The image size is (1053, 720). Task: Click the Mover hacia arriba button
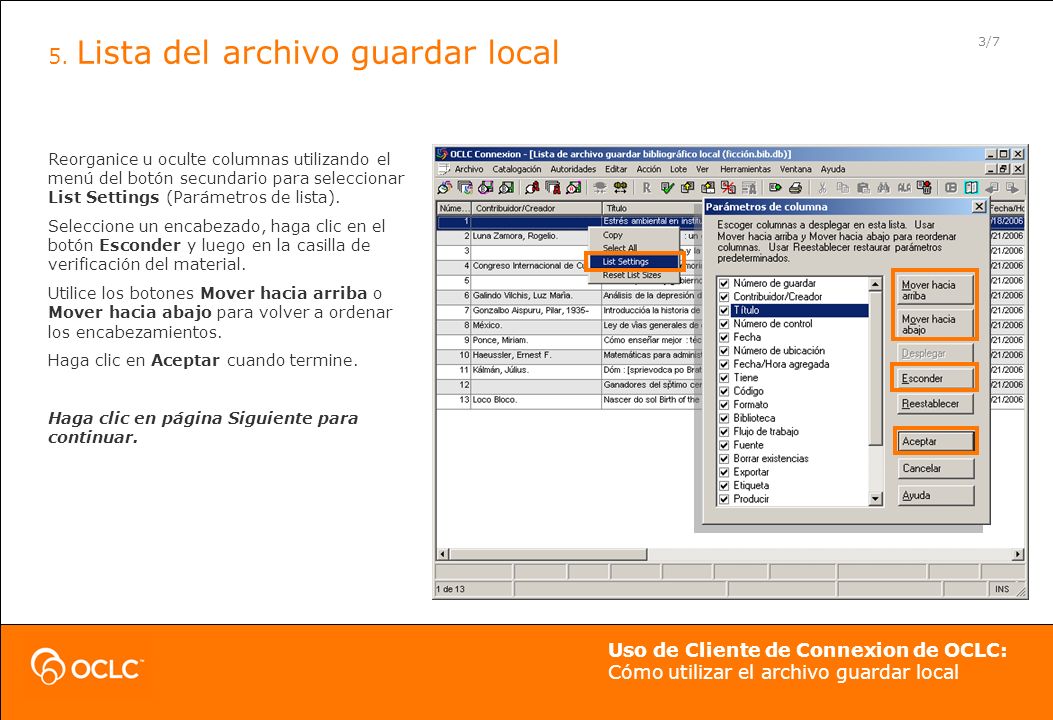(x=935, y=290)
